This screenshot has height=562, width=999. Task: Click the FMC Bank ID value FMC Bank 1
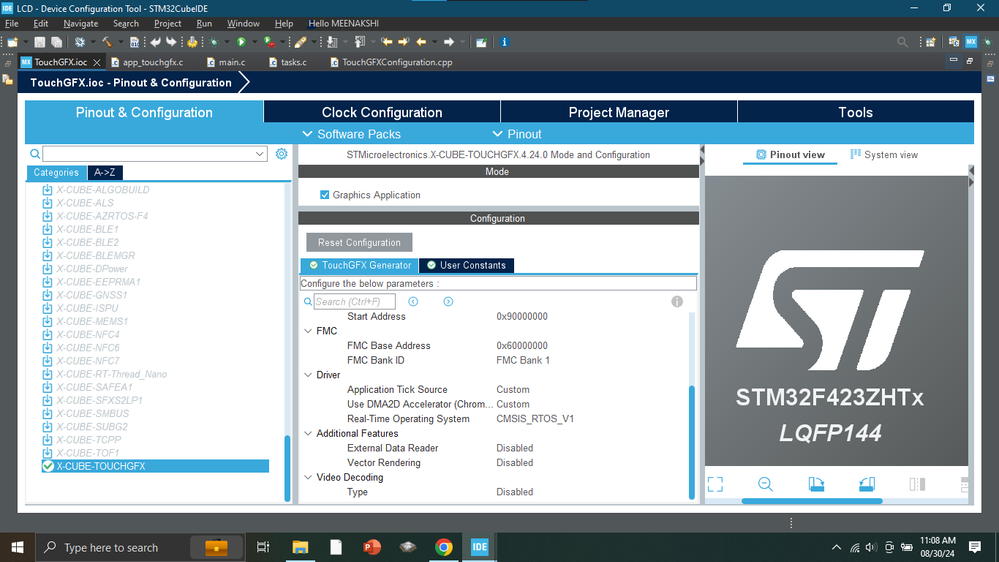coord(523,361)
